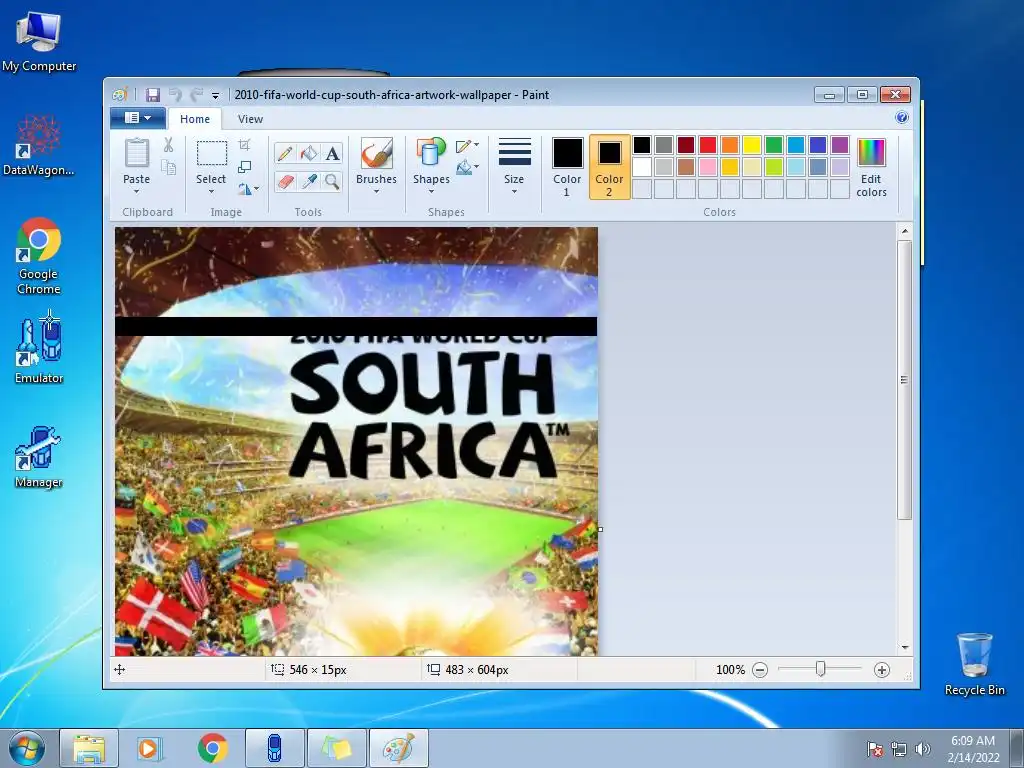1024x768 pixels.
Task: Pick the white color swatch
Action: pos(642,167)
